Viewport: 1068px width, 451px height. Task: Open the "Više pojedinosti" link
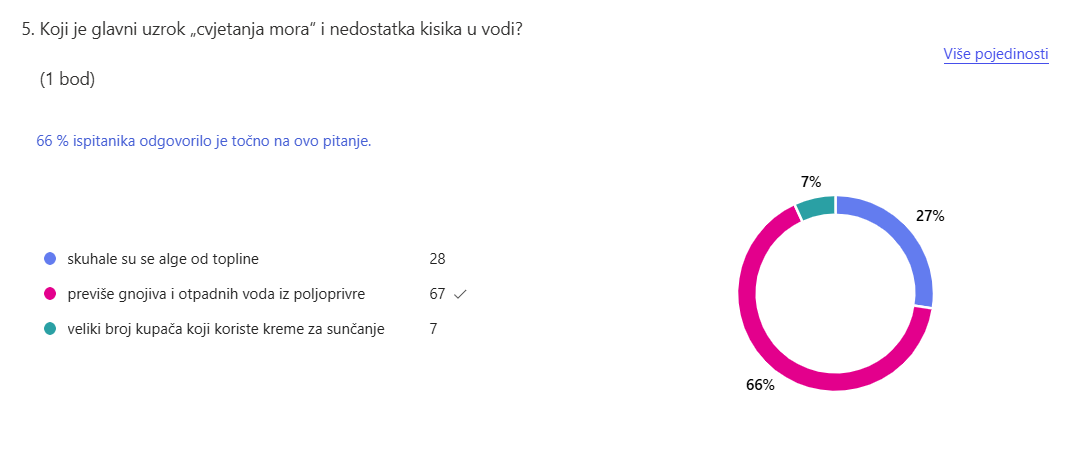click(x=995, y=55)
